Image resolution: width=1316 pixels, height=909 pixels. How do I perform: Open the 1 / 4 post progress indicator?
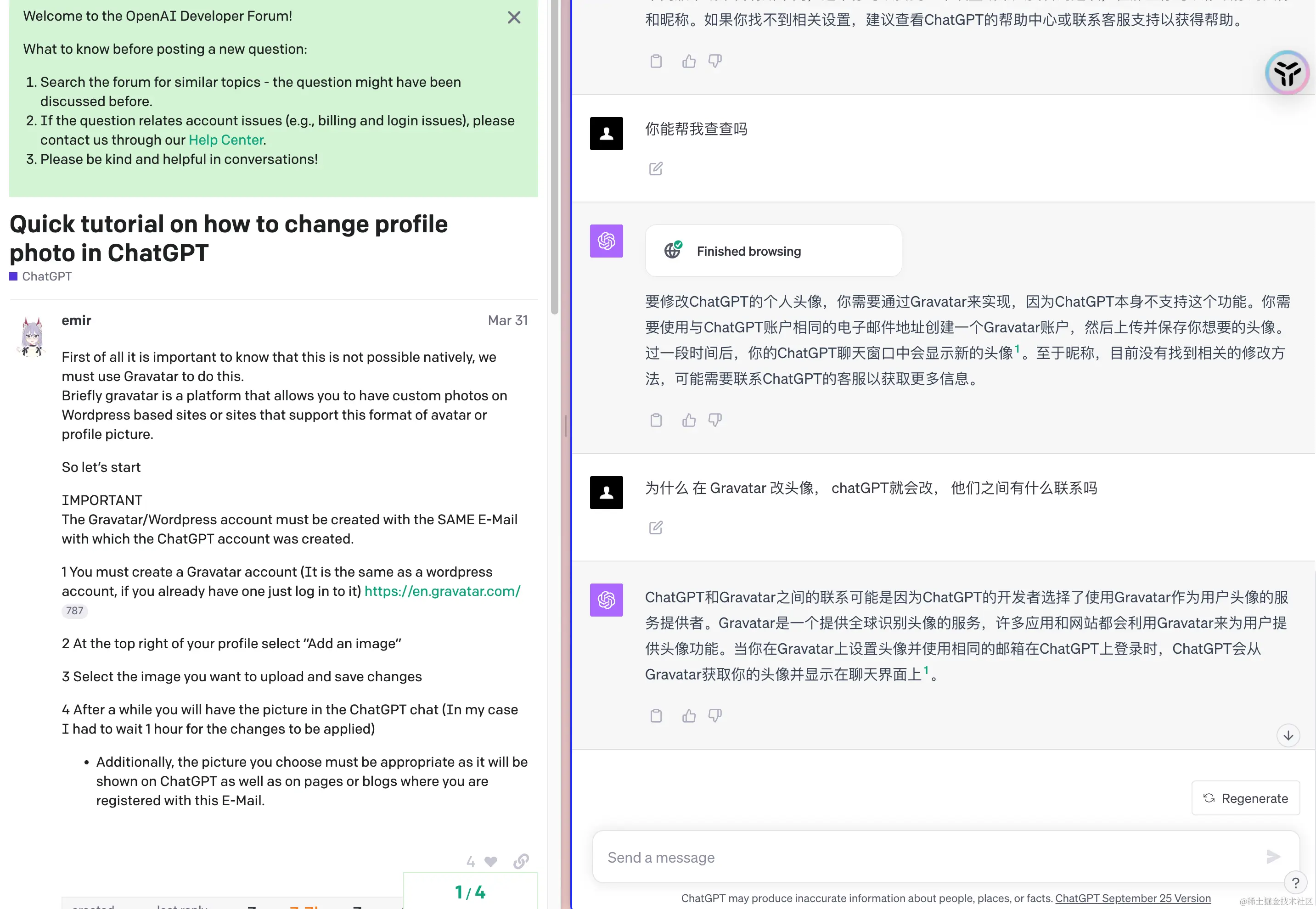tap(470, 892)
